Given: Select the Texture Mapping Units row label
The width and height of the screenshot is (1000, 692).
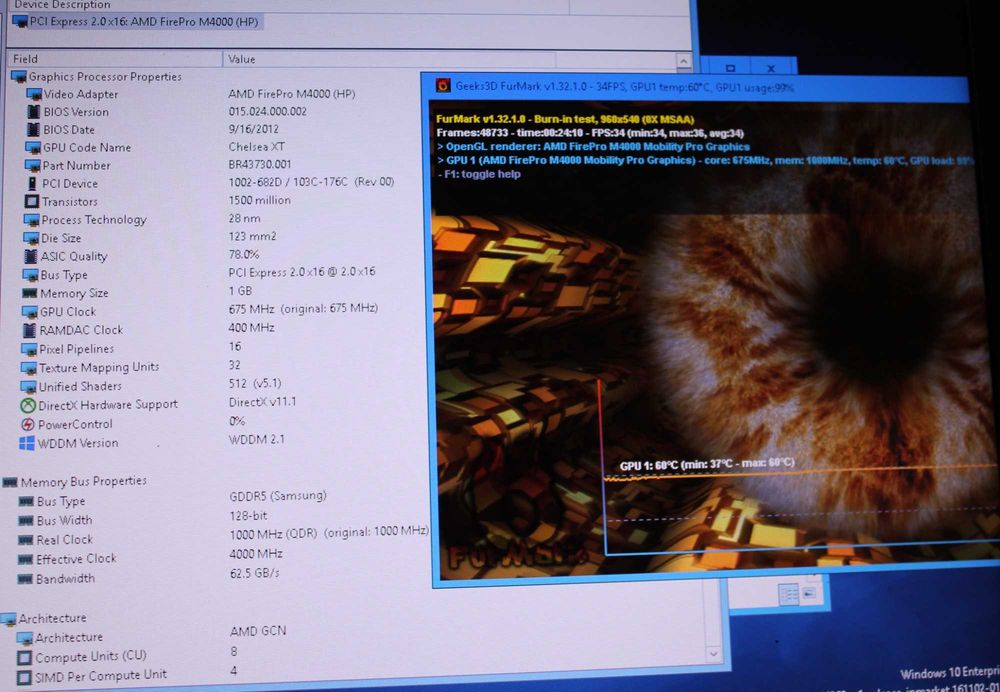Looking at the screenshot, I should tap(99, 367).
